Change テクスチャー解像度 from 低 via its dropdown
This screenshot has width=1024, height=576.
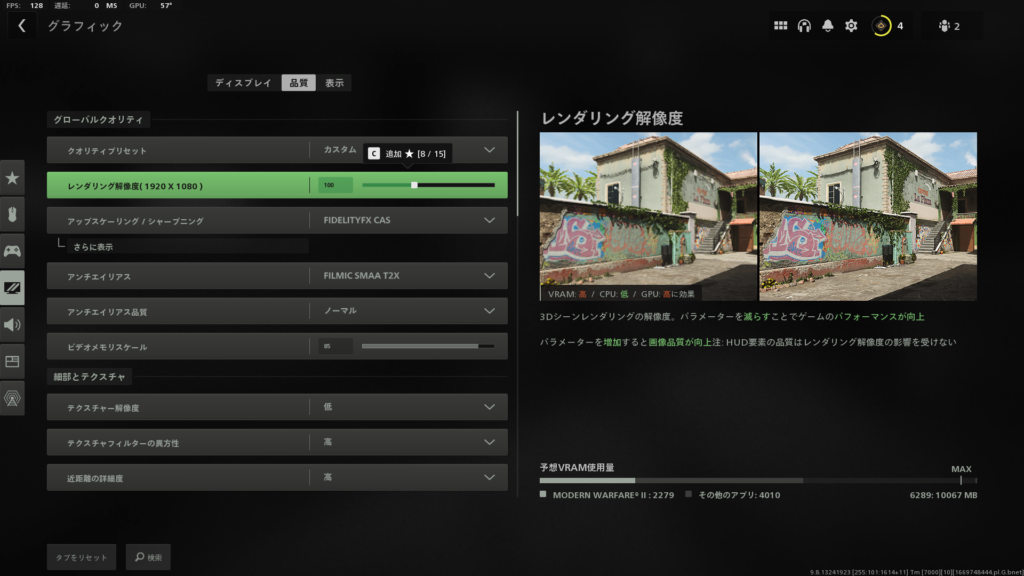click(490, 407)
